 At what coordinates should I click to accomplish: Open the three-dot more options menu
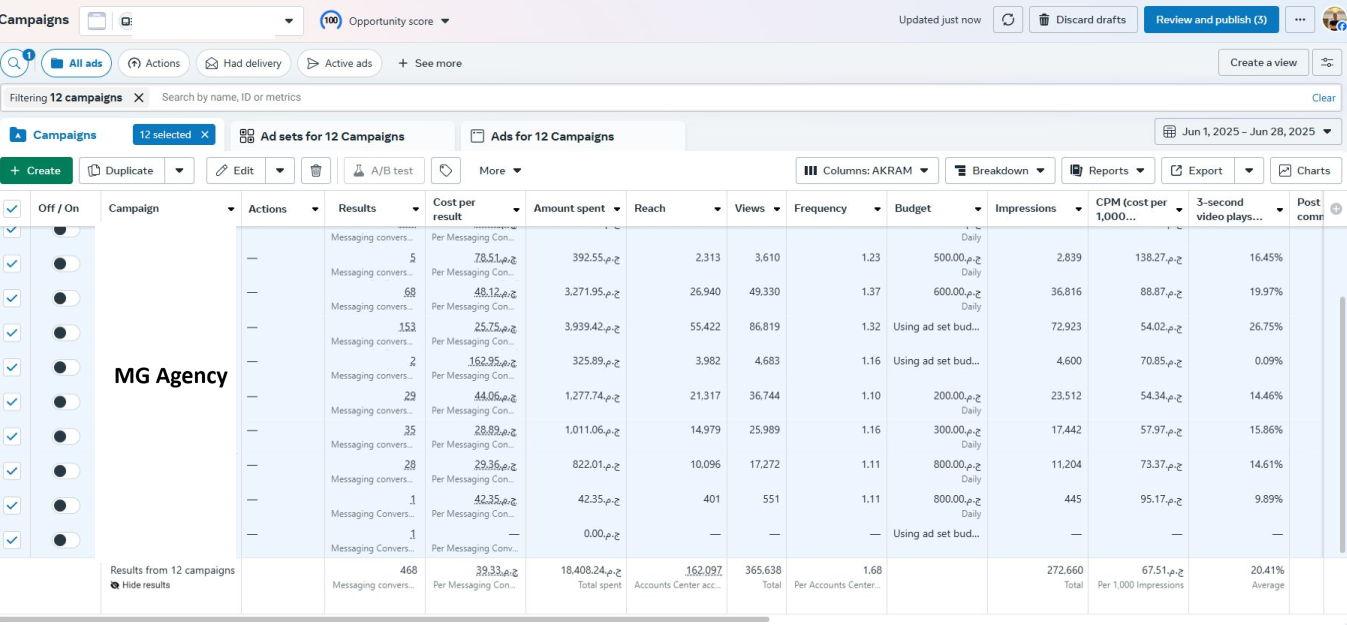1299,20
